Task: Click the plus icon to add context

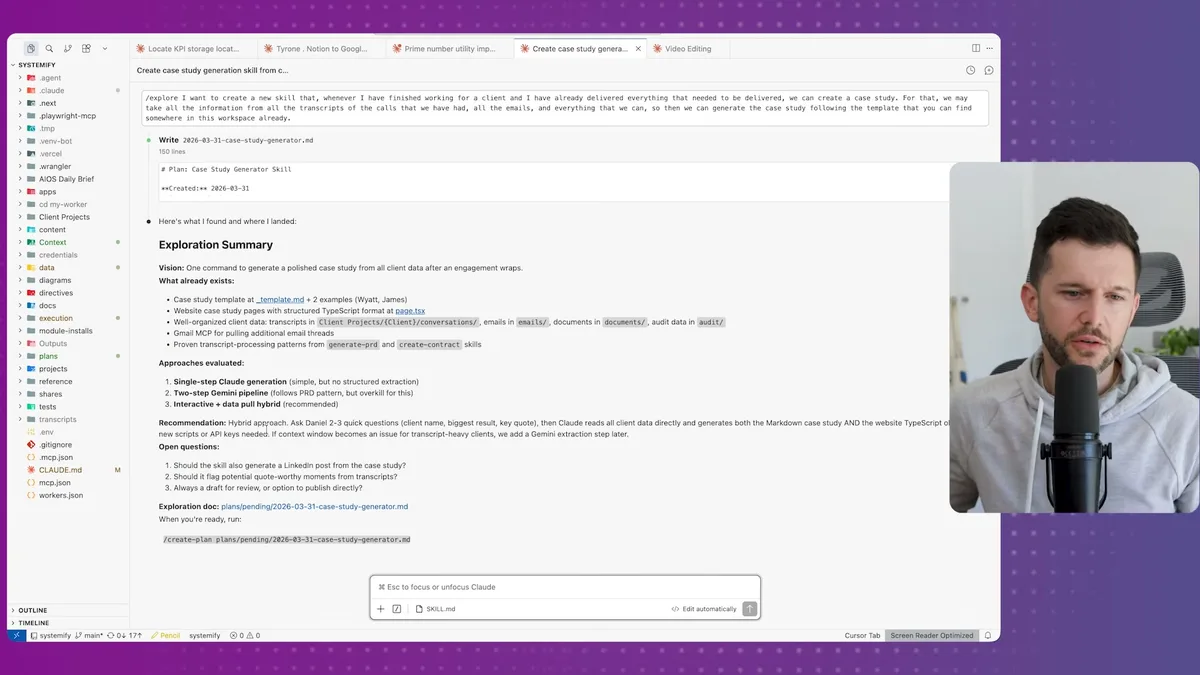Action: (x=381, y=609)
